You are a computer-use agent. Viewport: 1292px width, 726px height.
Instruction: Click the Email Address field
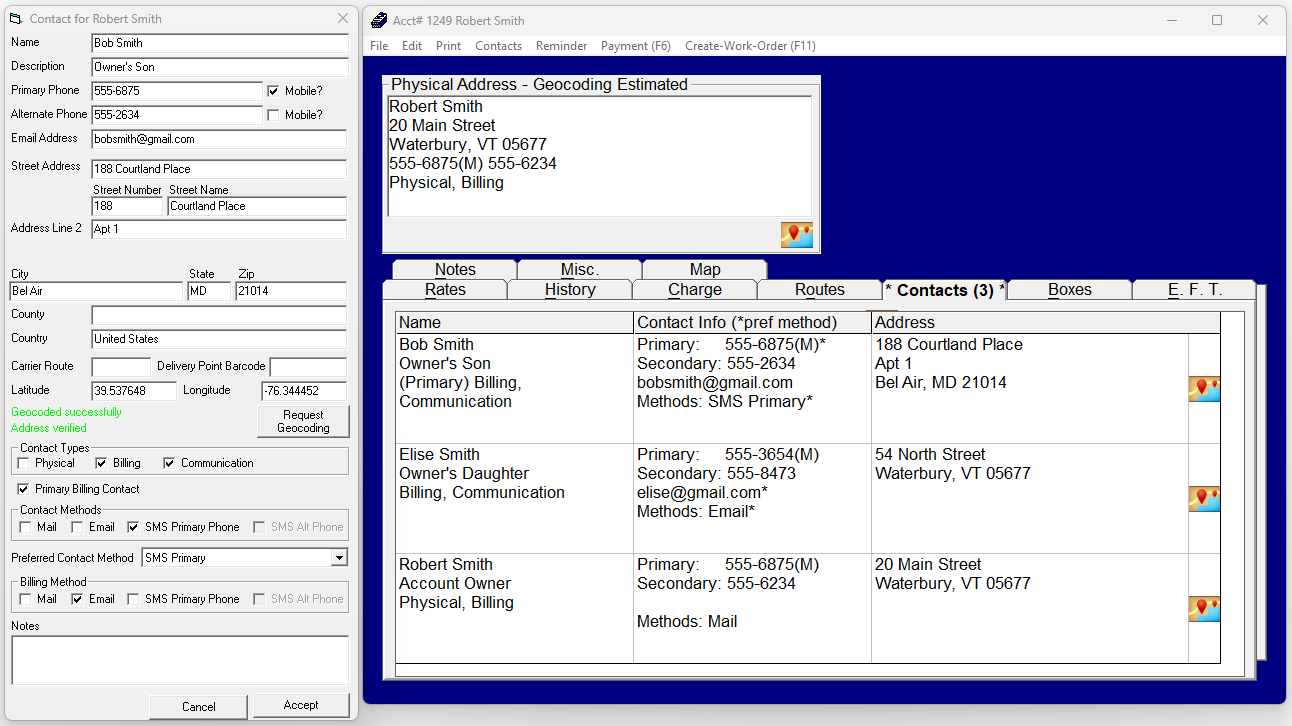coord(219,139)
